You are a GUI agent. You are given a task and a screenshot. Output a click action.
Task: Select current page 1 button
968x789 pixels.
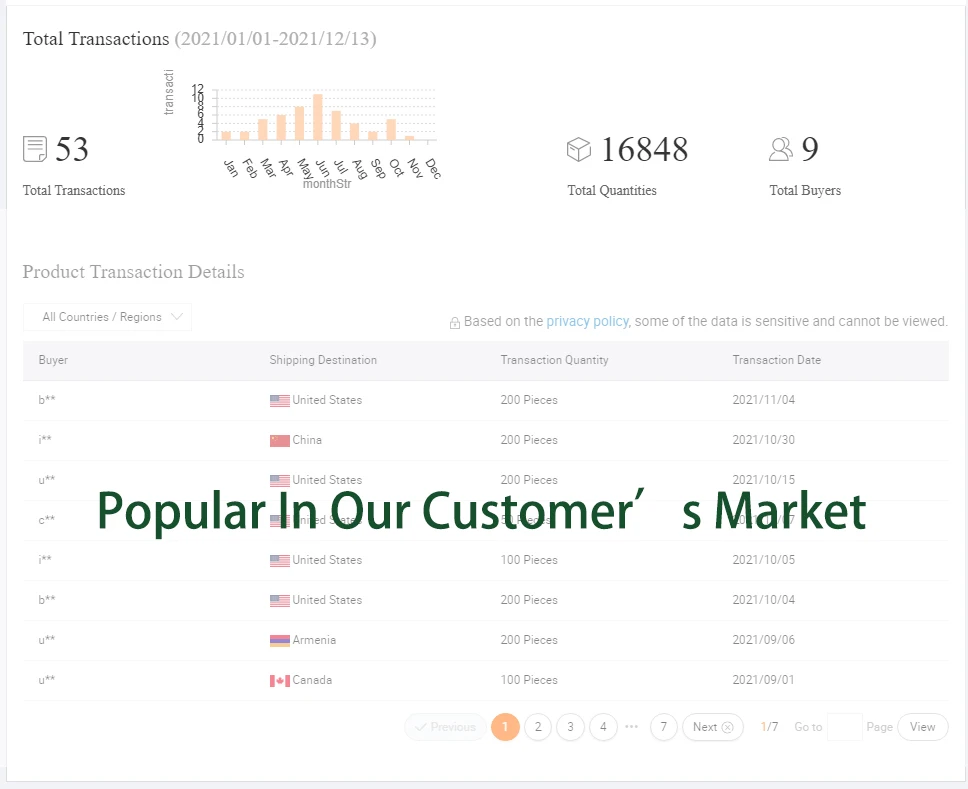pyautogui.click(x=505, y=727)
